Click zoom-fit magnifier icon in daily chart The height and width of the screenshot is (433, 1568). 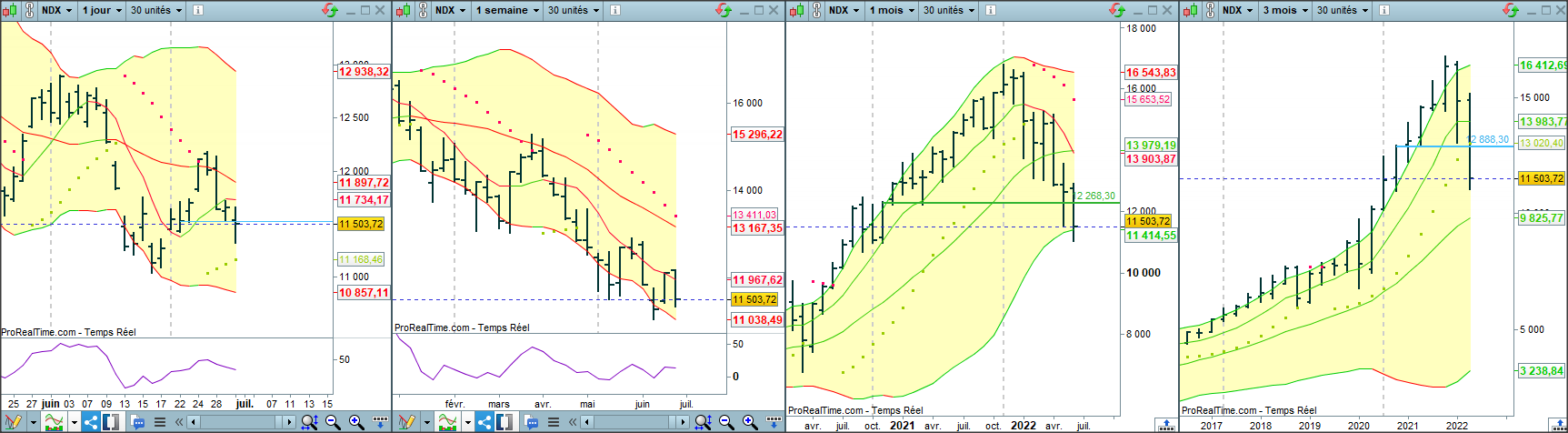tap(309, 422)
